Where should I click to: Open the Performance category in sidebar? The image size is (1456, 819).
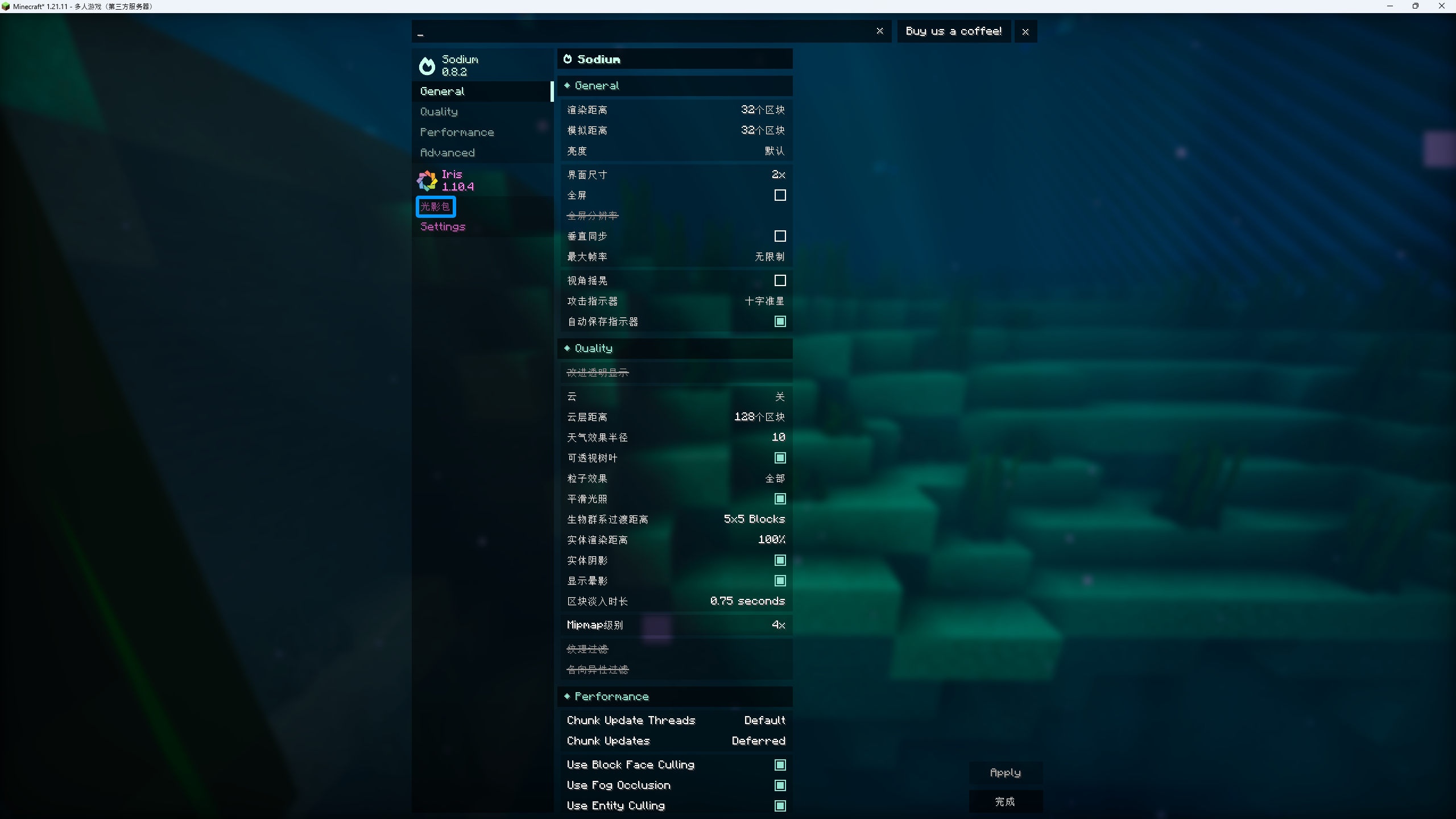pos(457,132)
